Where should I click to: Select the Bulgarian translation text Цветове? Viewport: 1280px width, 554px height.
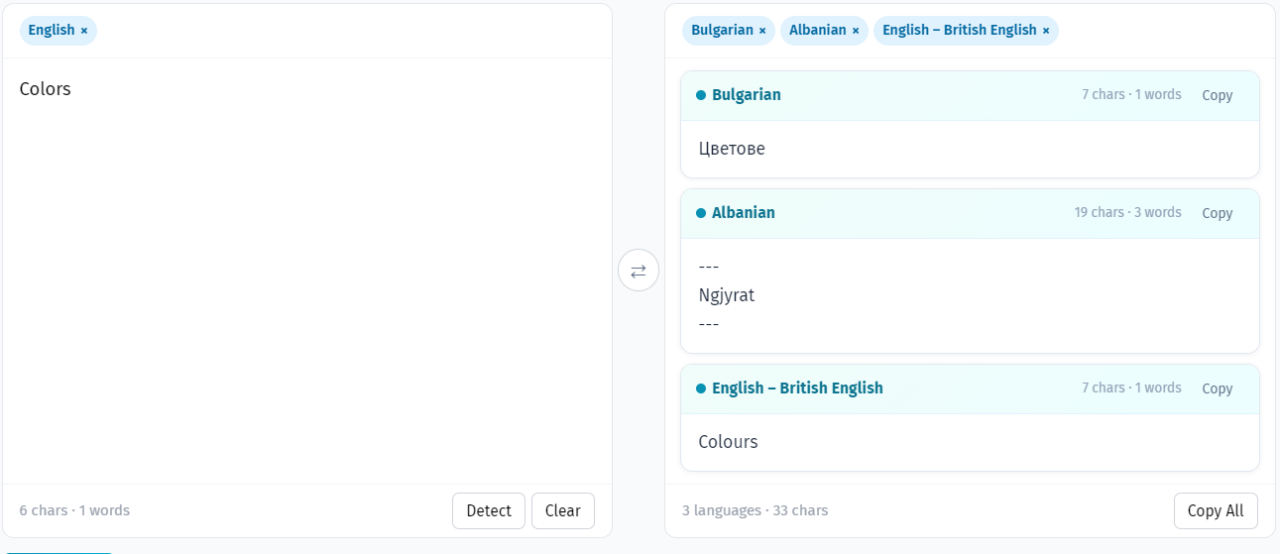tap(731, 150)
